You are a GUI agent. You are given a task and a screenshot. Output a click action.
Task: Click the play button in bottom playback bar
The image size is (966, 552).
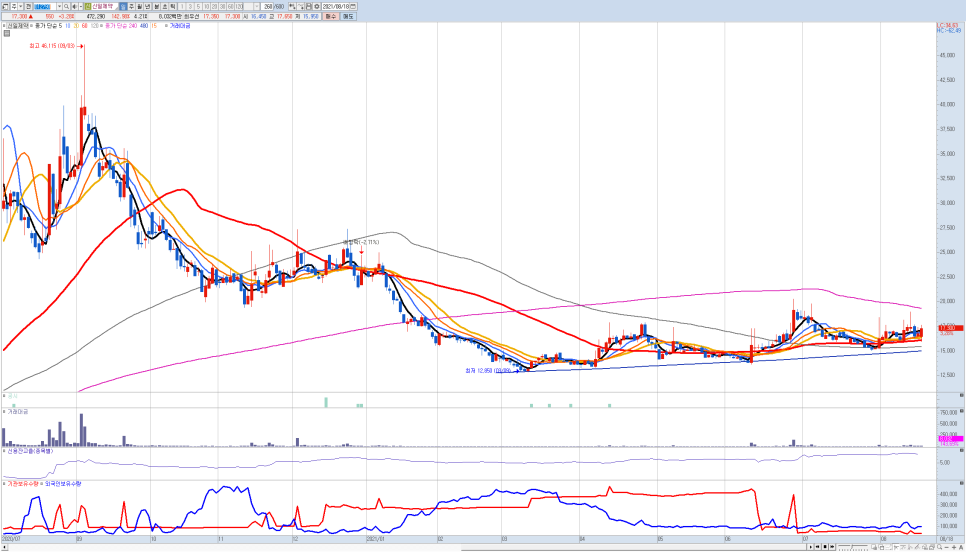[811, 546]
